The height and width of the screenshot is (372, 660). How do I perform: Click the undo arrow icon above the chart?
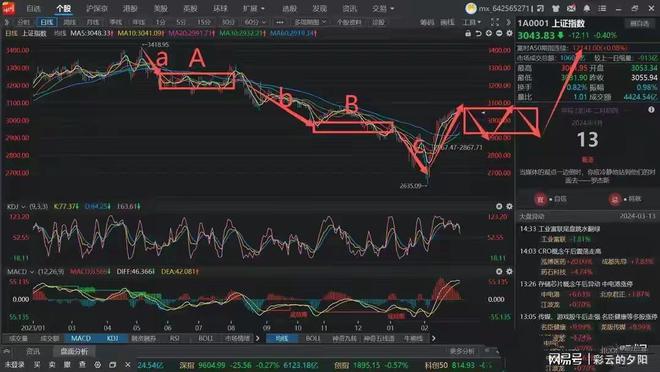(x=478, y=33)
